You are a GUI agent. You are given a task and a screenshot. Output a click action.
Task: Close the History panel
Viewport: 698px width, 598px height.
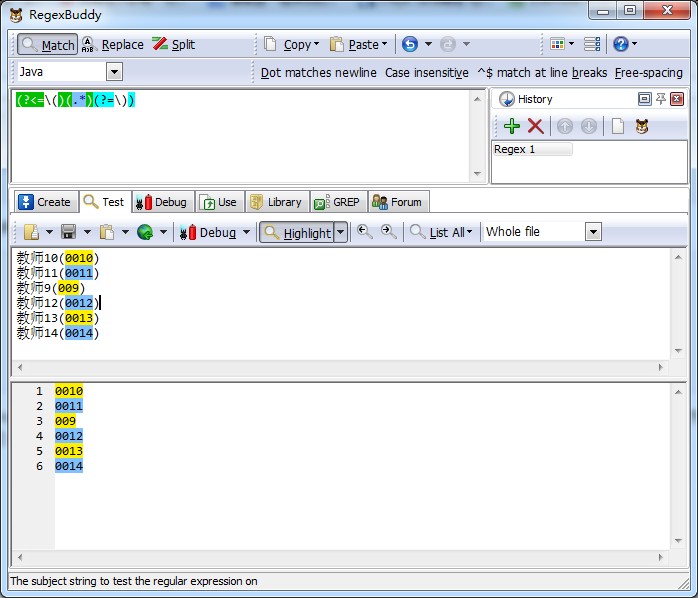677,99
